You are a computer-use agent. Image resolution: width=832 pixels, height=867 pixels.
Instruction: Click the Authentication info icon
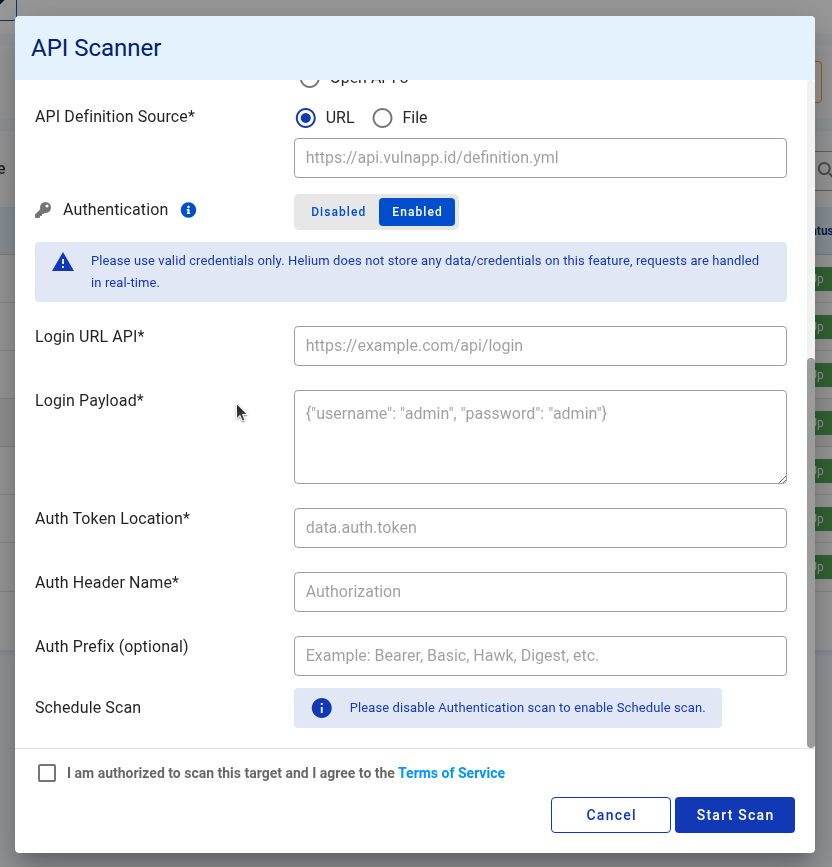coord(189,210)
